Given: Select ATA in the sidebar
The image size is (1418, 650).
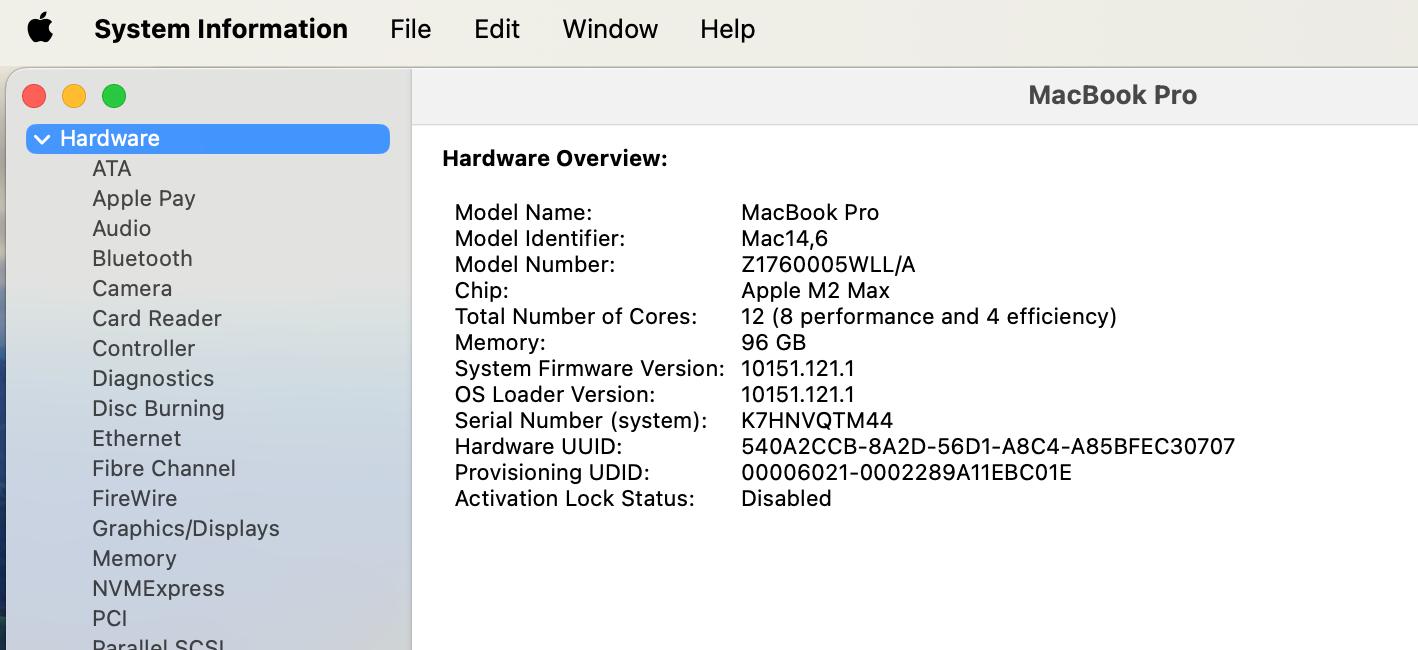Looking at the screenshot, I should pos(112,169).
